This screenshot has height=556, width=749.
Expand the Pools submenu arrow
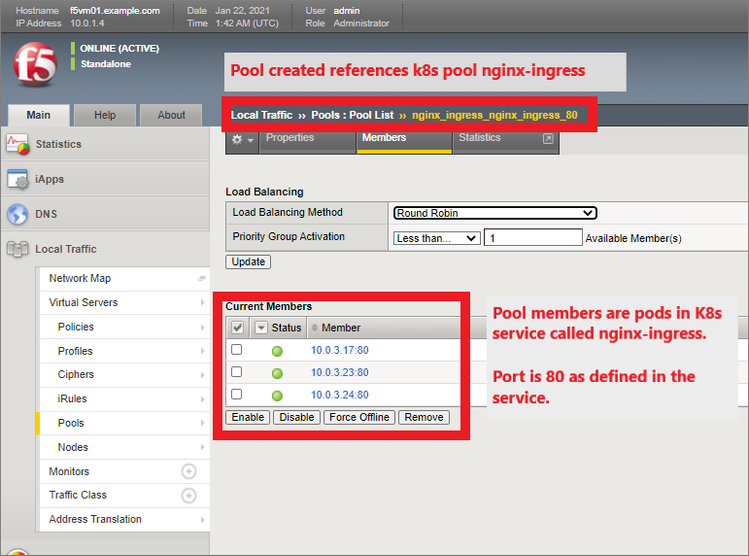point(203,423)
